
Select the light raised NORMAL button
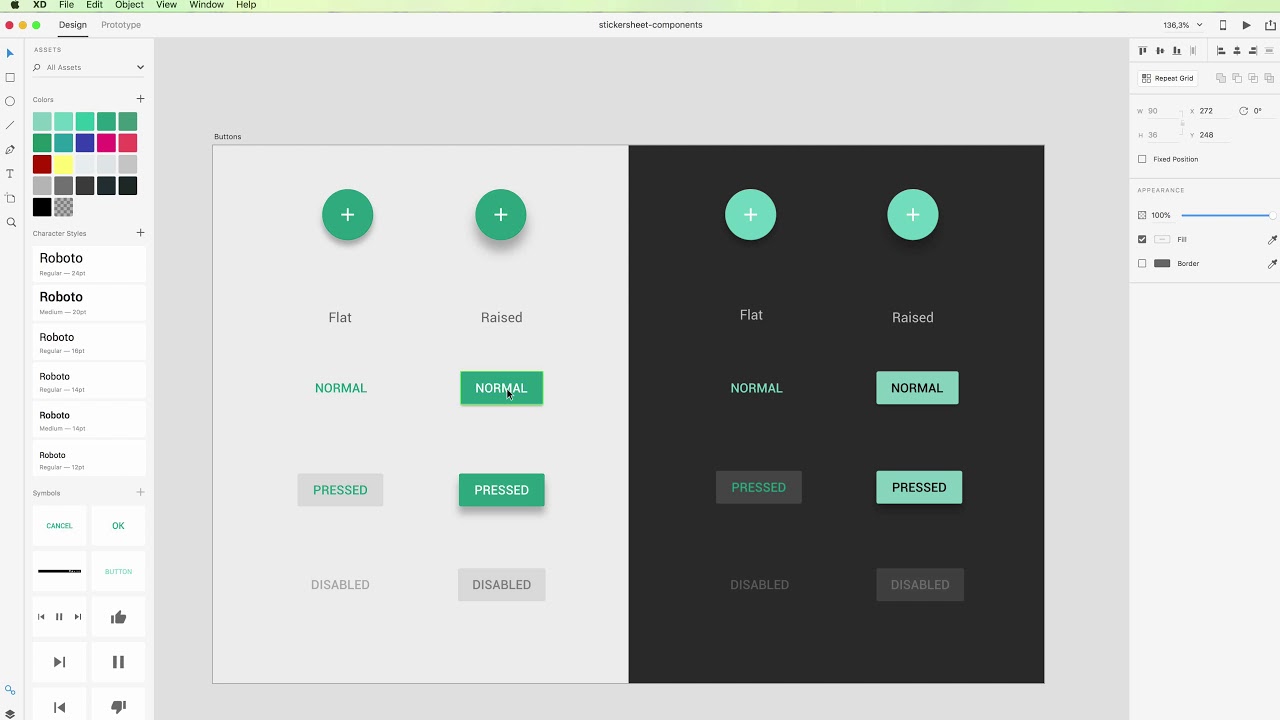[501, 388]
